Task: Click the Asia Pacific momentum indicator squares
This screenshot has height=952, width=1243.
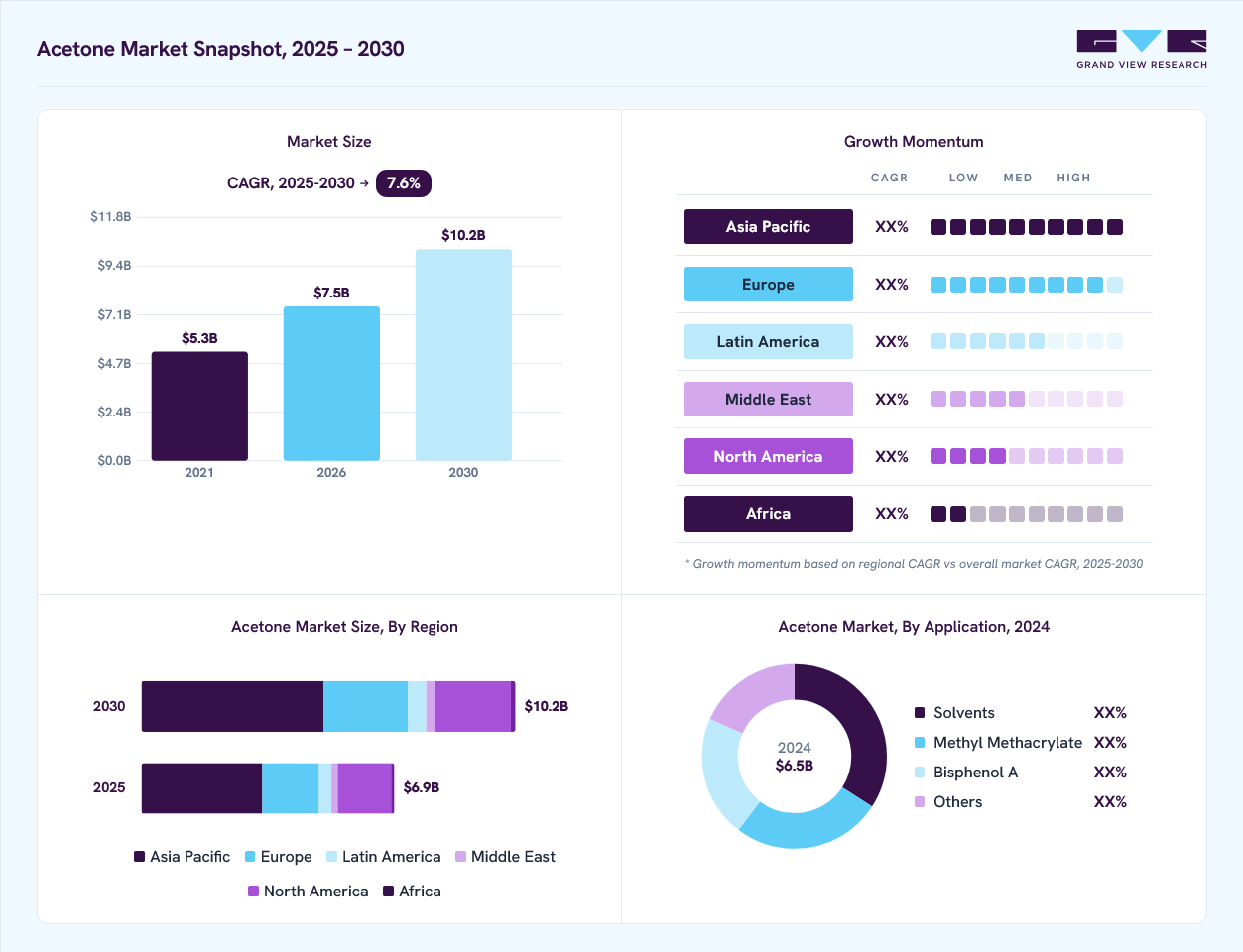Action: click(1027, 227)
